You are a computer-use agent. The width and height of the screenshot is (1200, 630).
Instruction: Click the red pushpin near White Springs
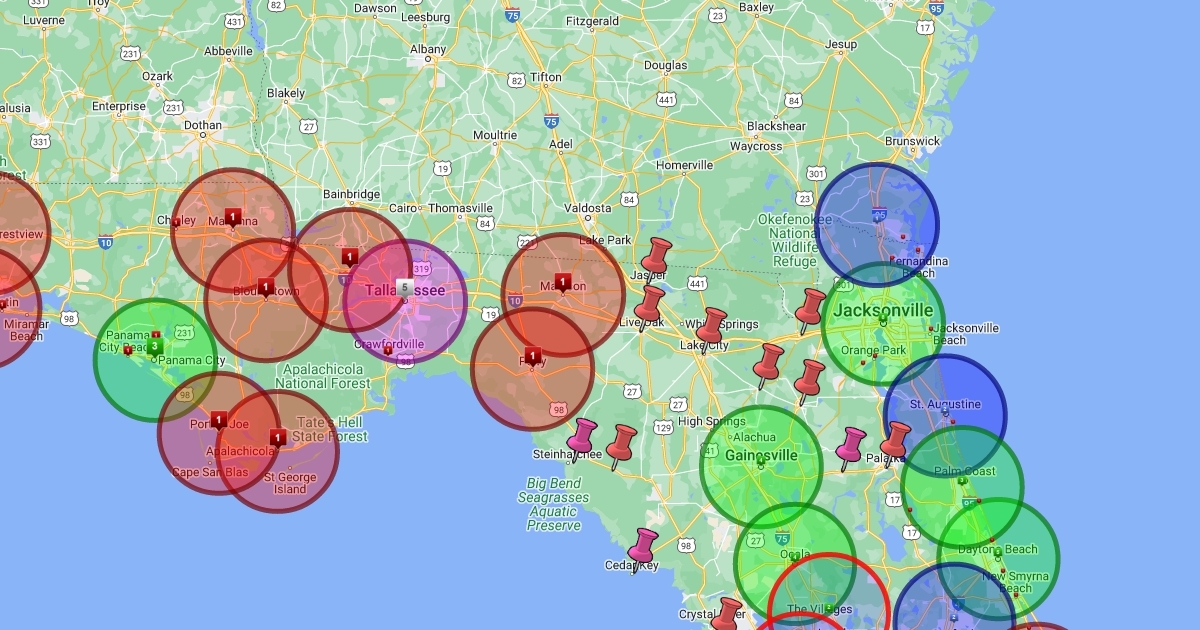711,324
